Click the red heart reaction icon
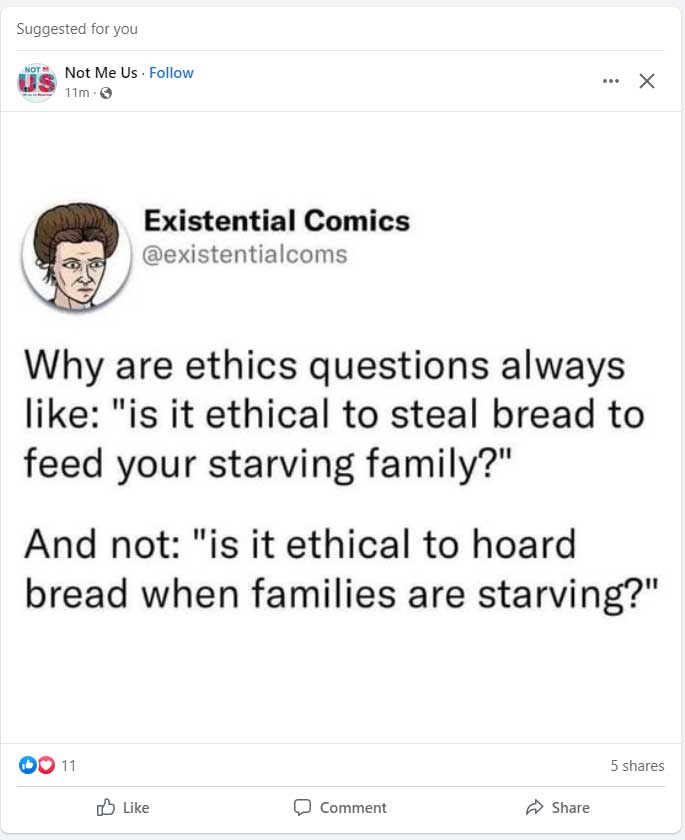This screenshot has width=685, height=840. [46, 765]
